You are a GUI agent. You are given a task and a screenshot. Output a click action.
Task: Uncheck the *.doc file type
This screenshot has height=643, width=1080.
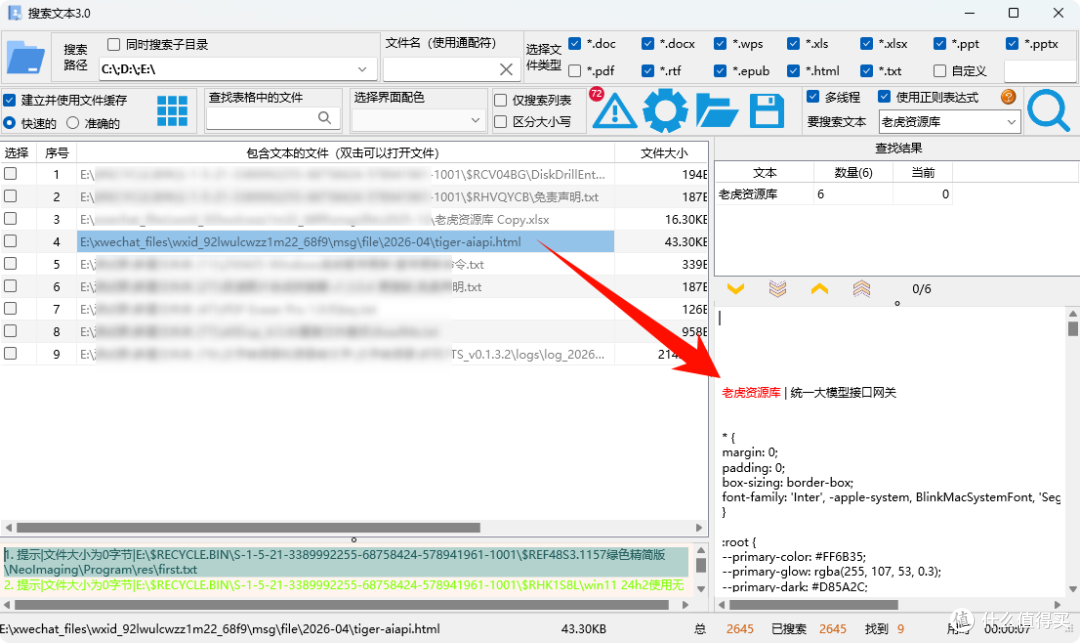pyautogui.click(x=575, y=44)
